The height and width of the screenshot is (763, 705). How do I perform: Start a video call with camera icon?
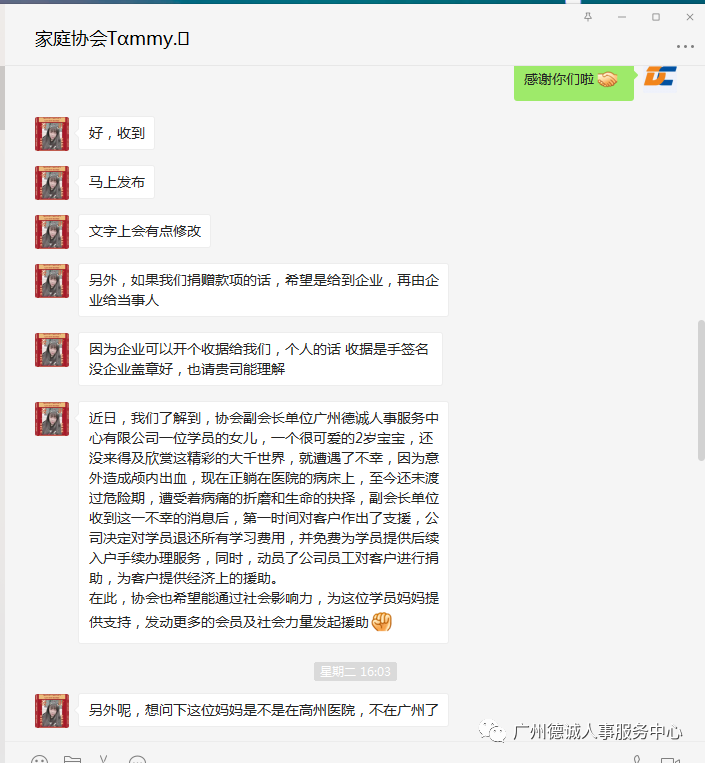670,760
